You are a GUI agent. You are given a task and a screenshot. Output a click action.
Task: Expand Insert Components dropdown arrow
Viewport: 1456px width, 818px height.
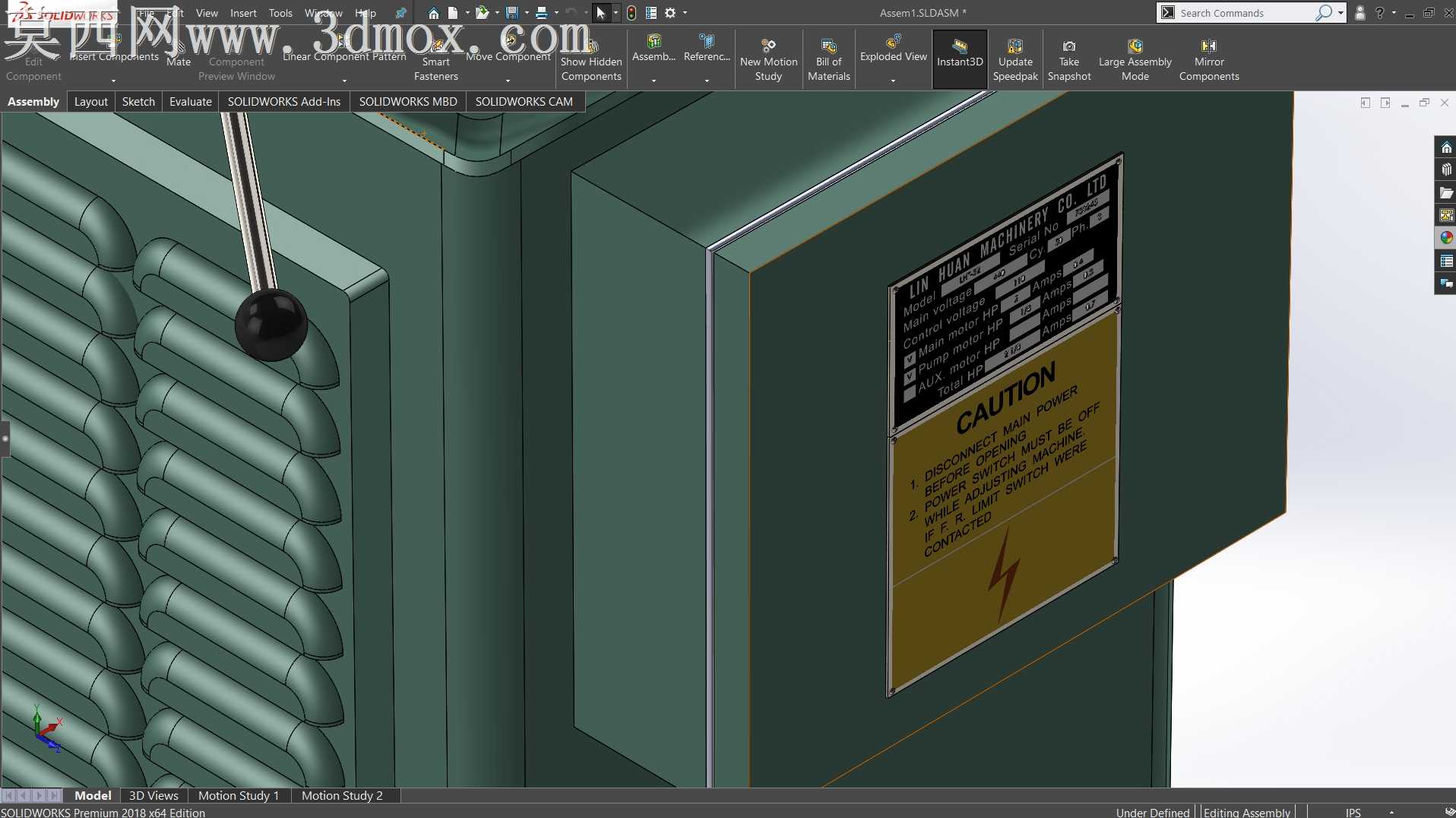[x=114, y=81]
